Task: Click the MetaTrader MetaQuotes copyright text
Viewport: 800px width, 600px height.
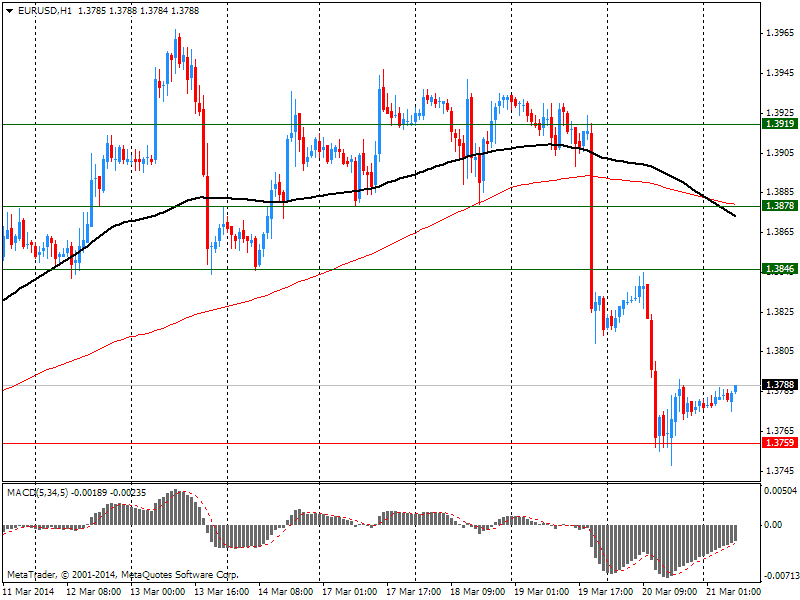Action: (122, 575)
